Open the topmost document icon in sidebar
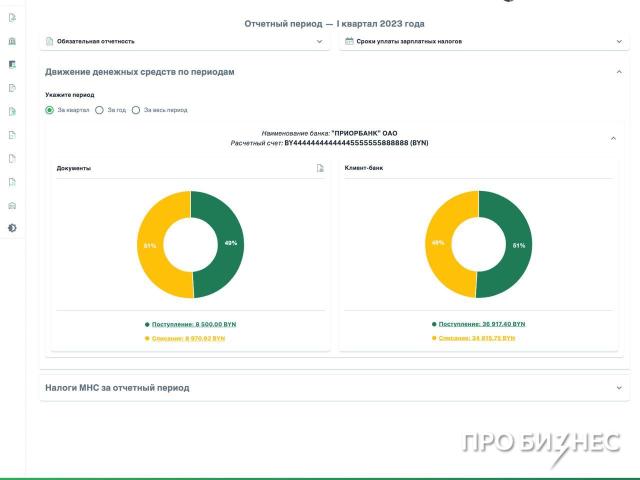This screenshot has height=480, width=640. 12,17
